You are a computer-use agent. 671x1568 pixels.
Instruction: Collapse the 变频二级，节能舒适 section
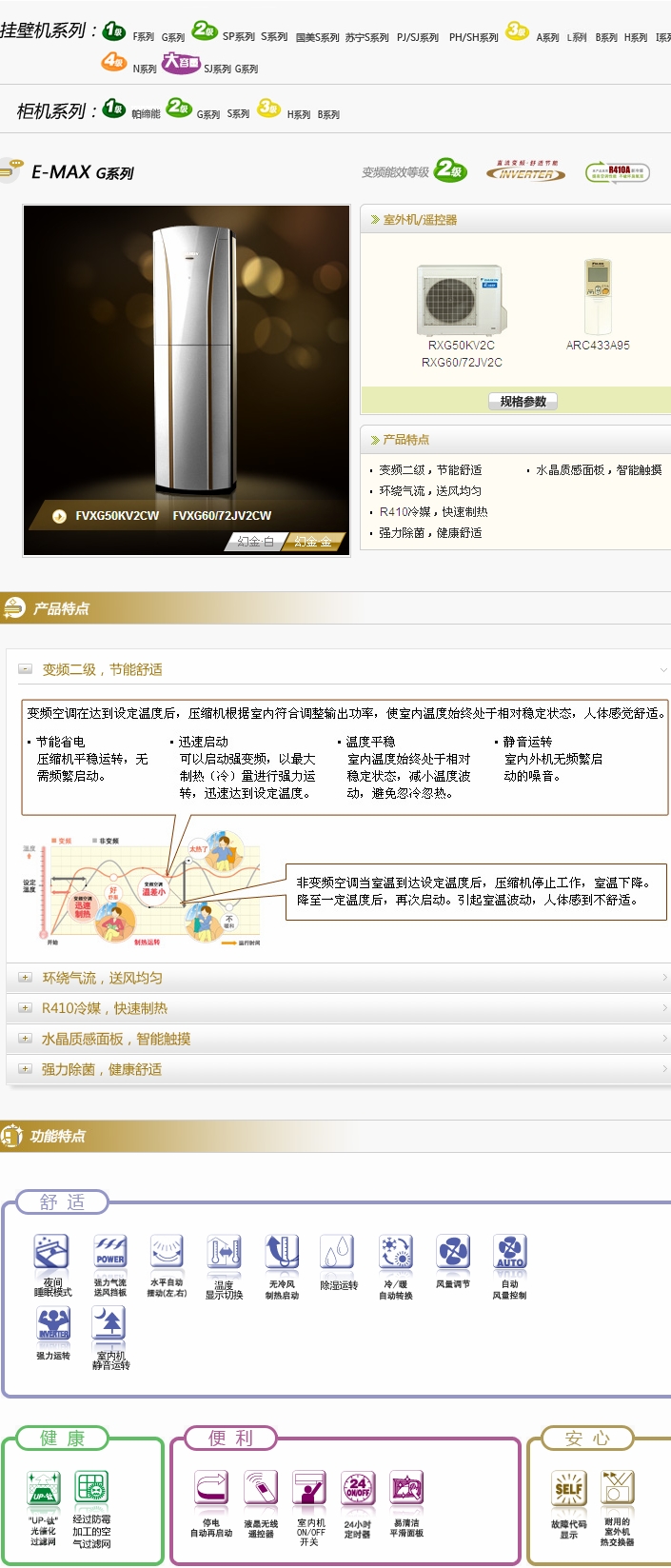pos(26,669)
